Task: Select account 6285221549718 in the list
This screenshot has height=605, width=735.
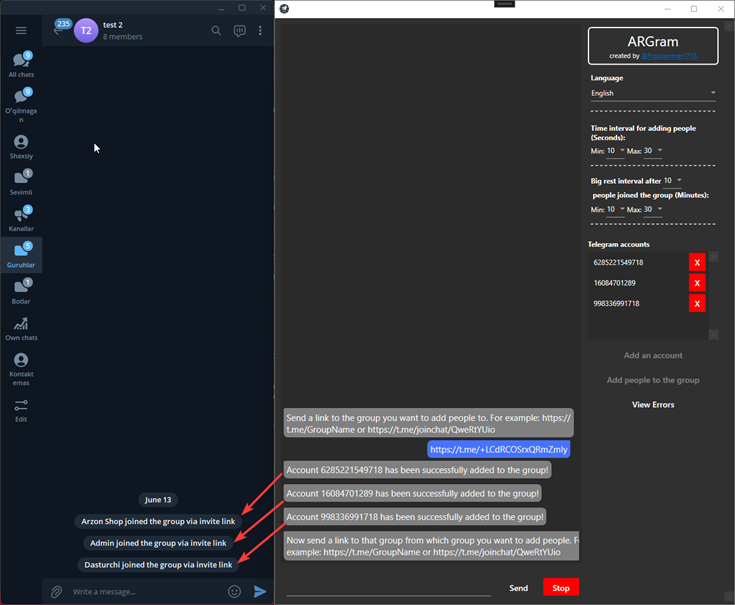Action: [618, 262]
